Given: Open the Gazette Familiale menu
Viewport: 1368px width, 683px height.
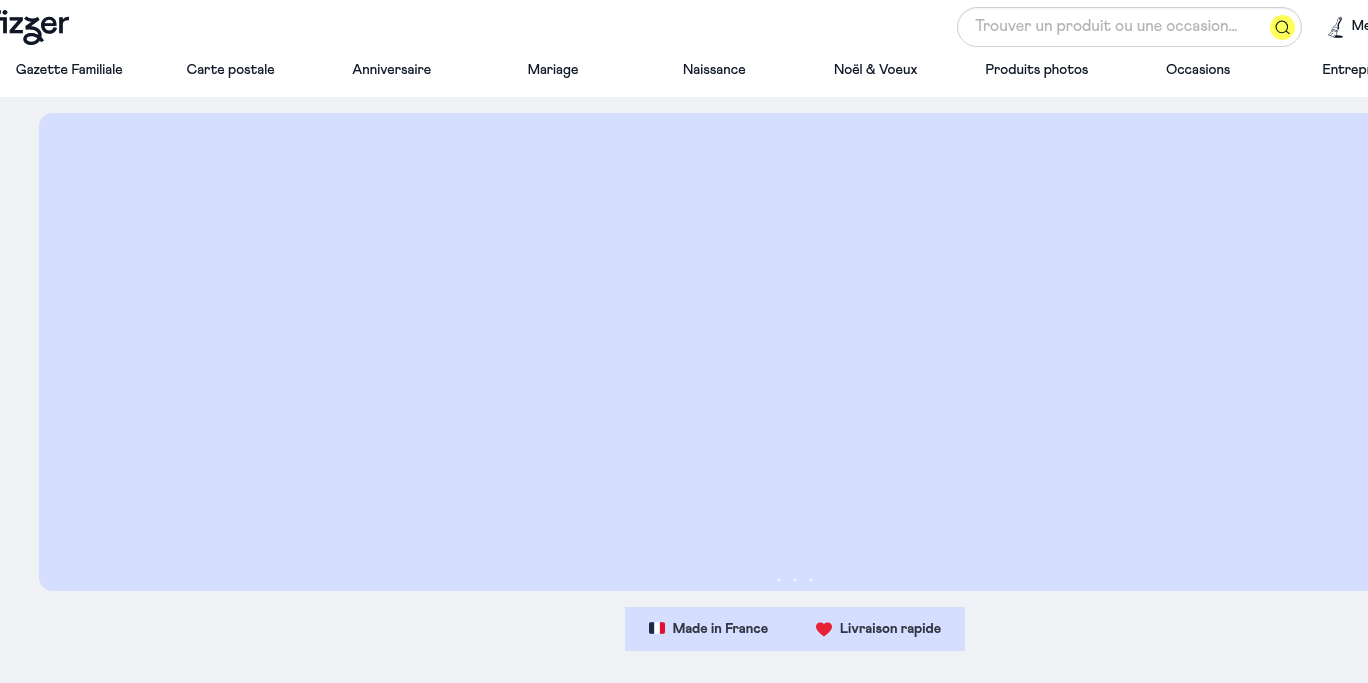Looking at the screenshot, I should pos(69,70).
